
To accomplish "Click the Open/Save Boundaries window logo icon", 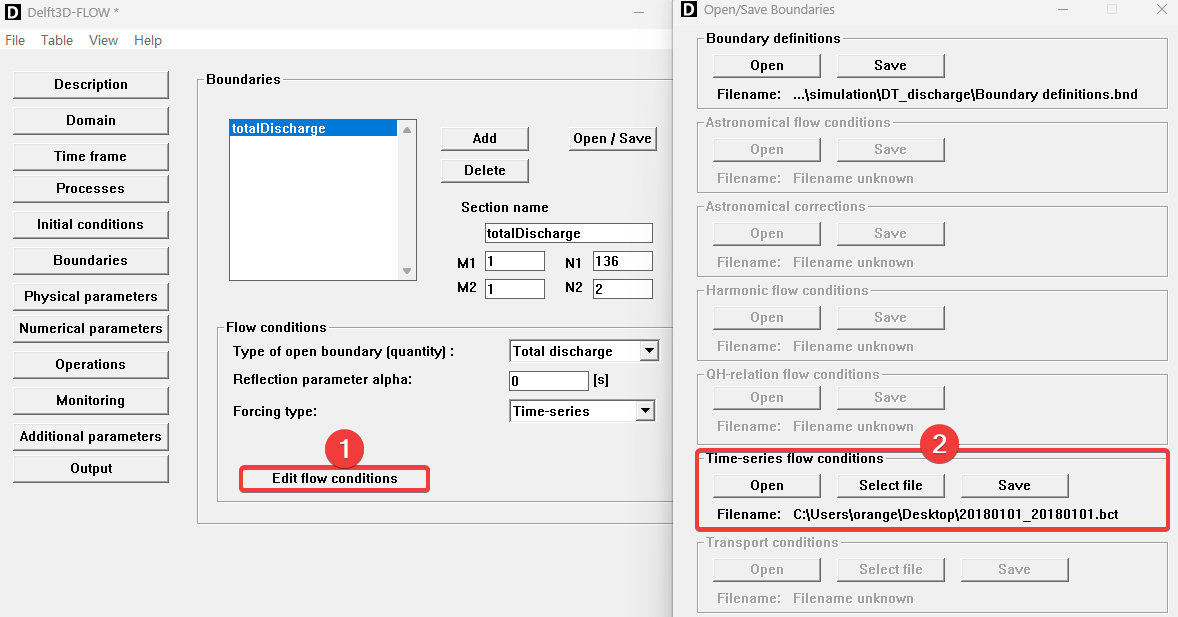I will (x=689, y=9).
